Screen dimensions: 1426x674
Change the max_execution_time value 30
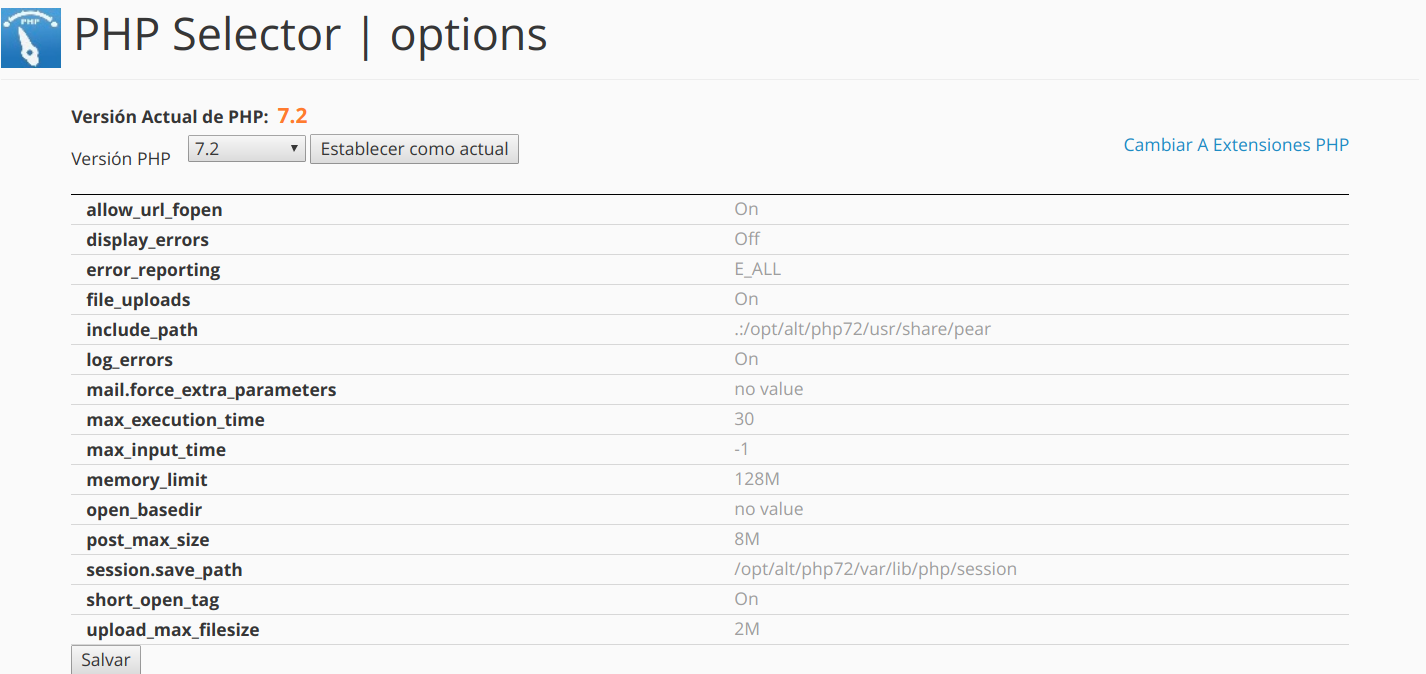tap(744, 419)
